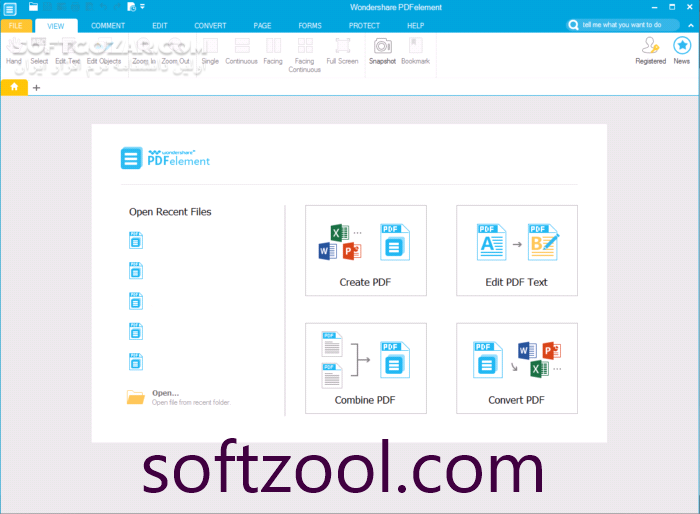Open the bottom recent file entry
This screenshot has width=700, height=514.
point(136,362)
